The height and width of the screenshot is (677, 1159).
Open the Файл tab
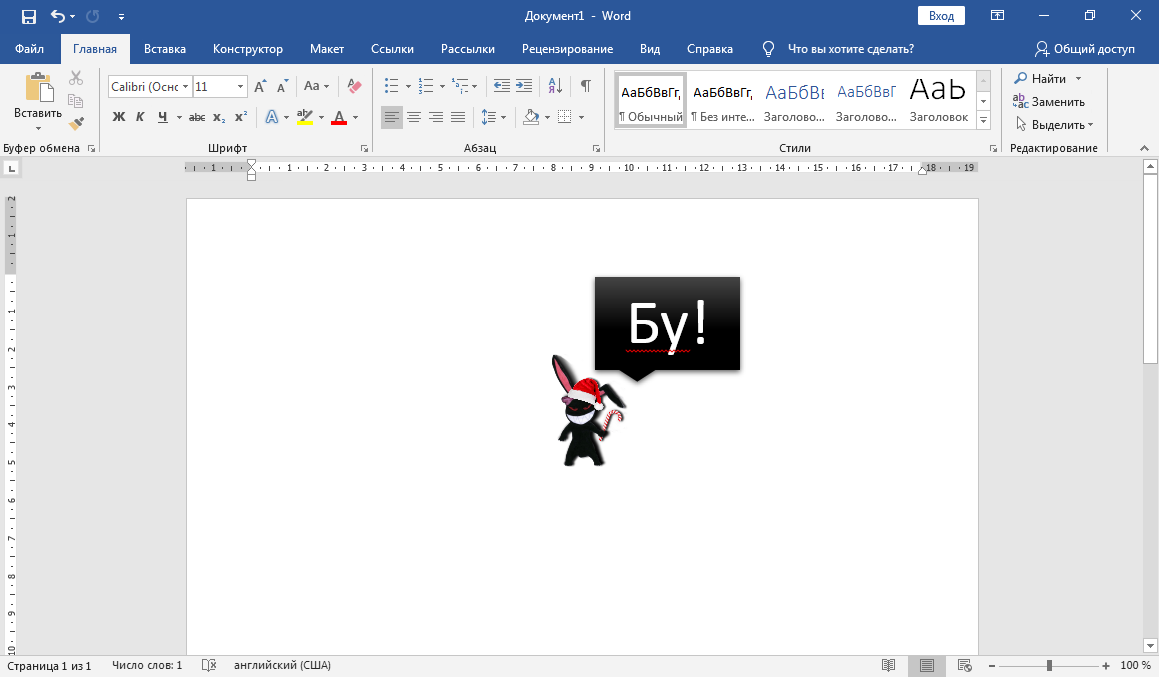(x=30, y=49)
